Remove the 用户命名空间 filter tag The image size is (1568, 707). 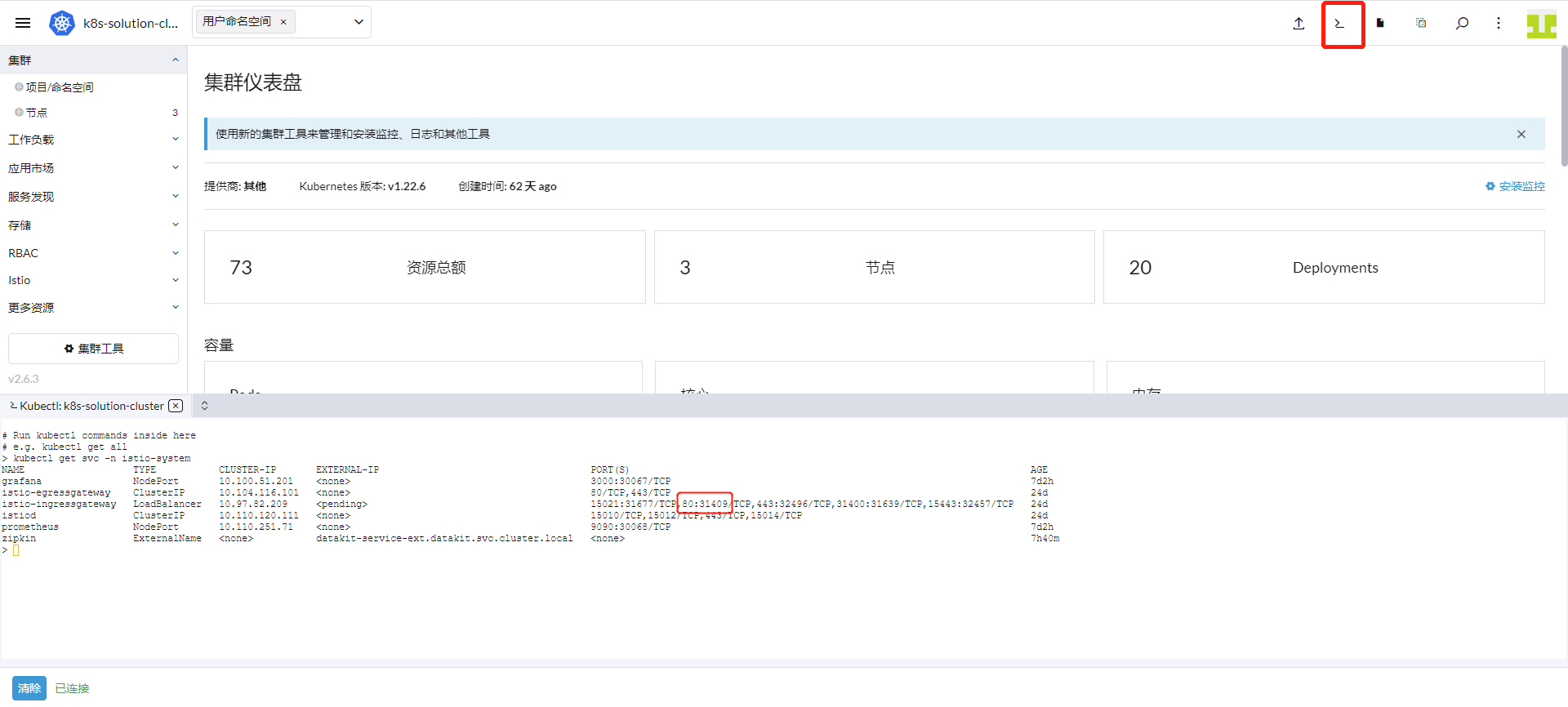tap(283, 22)
